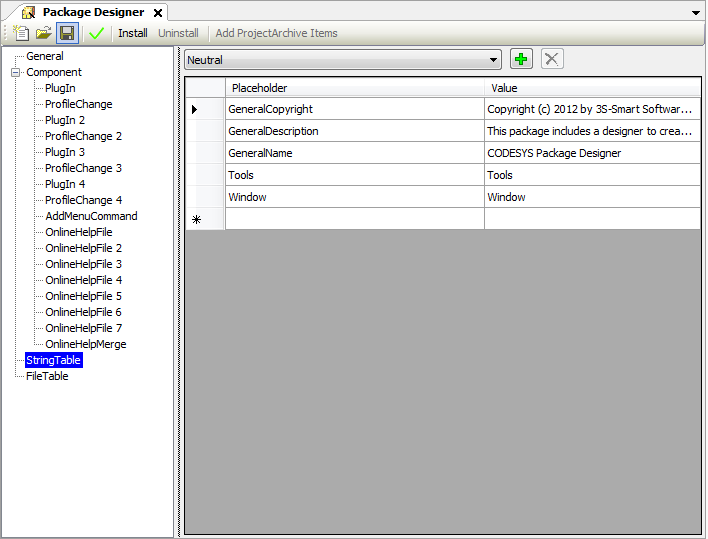The height and width of the screenshot is (539, 708).
Task: Switch to the Package Designer tab
Action: pos(93,12)
